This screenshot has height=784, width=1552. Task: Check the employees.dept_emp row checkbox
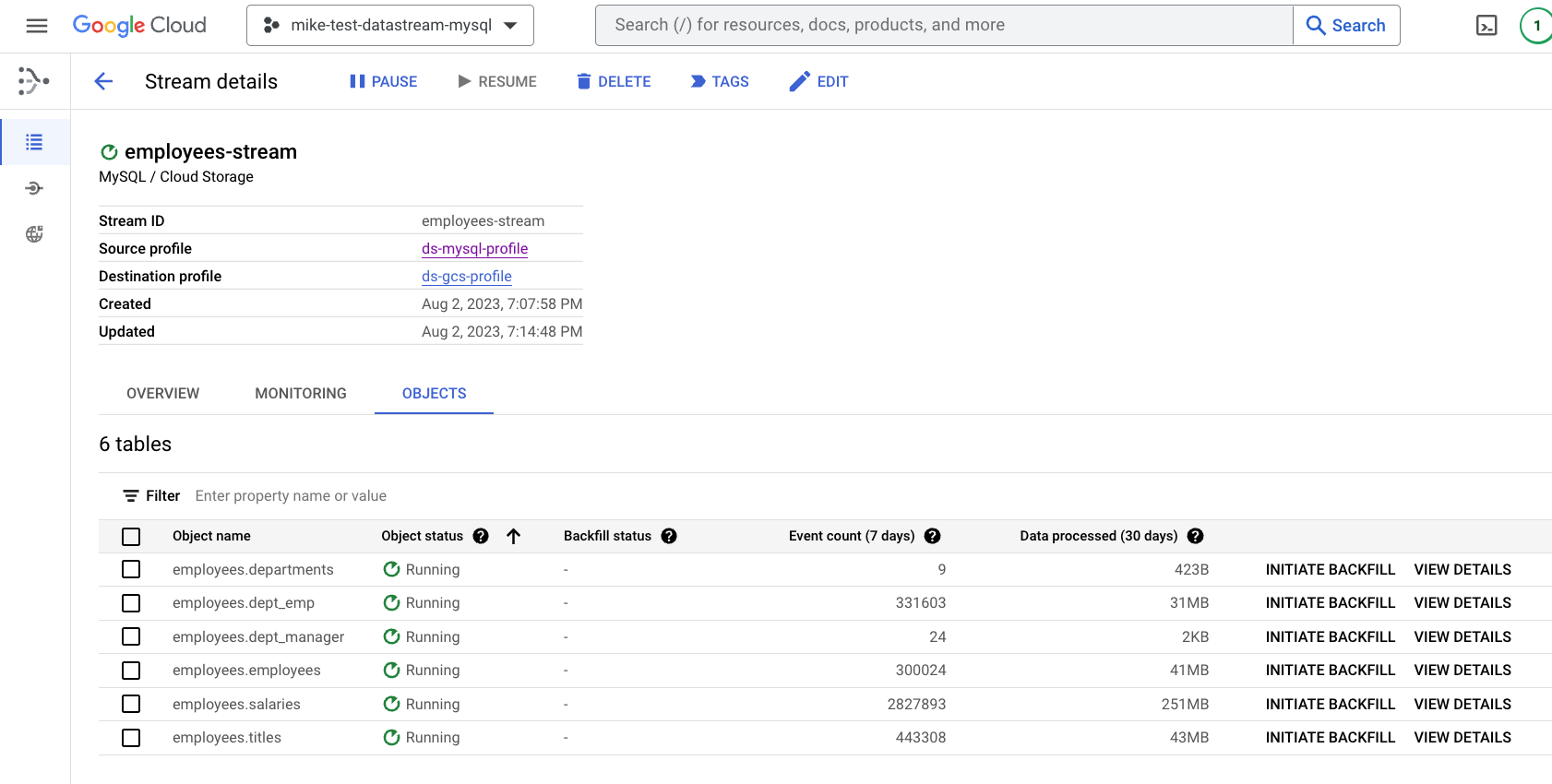(x=131, y=603)
